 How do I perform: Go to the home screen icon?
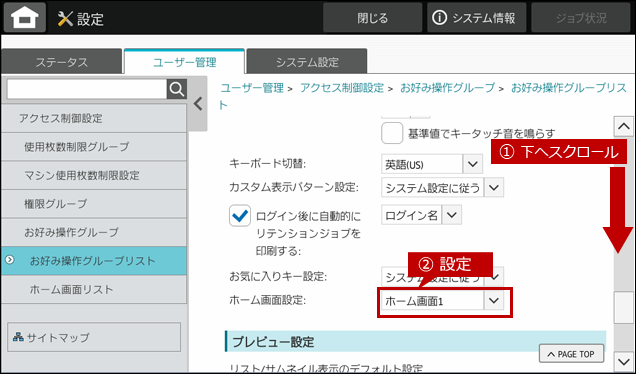(25, 18)
